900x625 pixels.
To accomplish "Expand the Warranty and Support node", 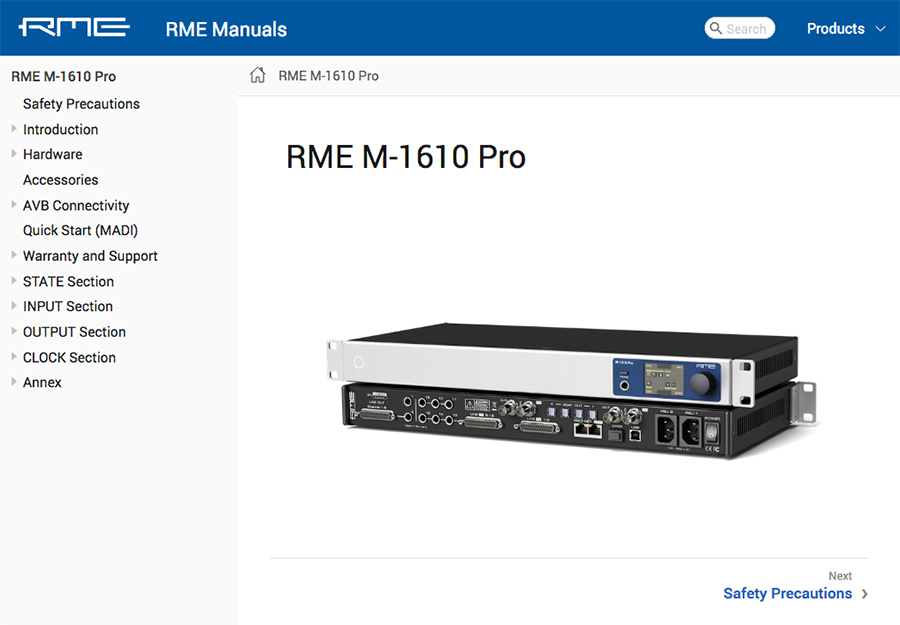I will 14,255.
